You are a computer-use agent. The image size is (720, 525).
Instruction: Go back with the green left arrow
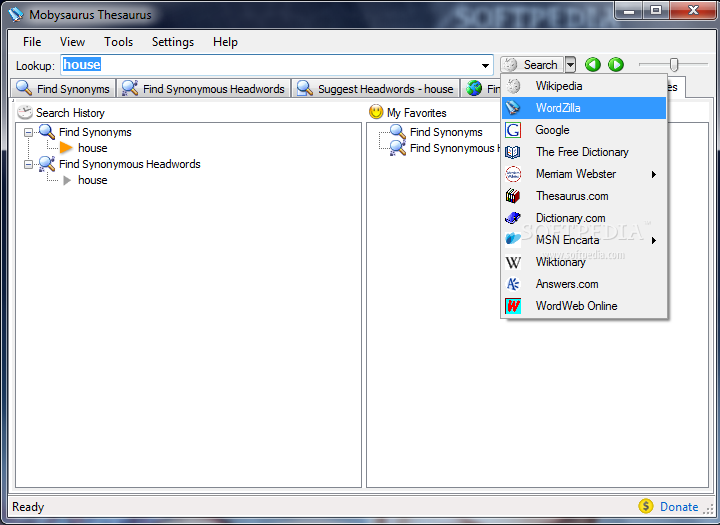coord(593,64)
